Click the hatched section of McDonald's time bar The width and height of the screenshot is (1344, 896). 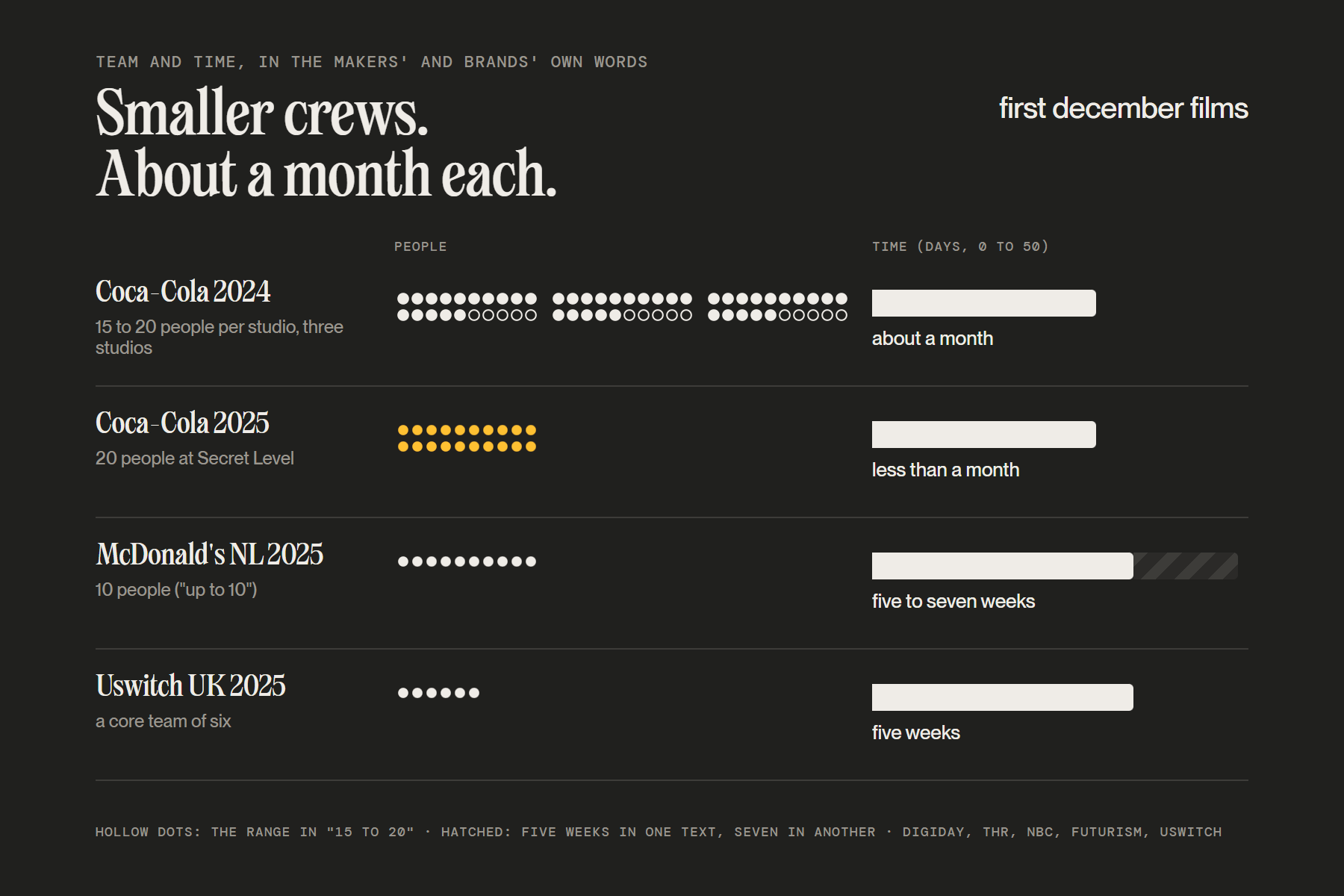tap(1186, 566)
